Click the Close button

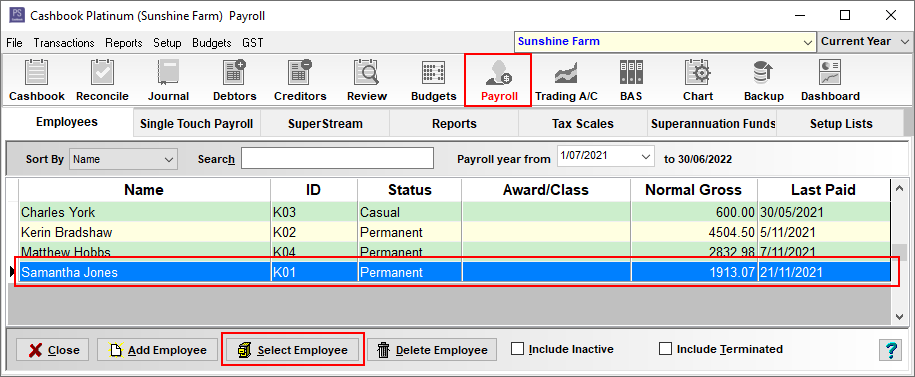(53, 350)
